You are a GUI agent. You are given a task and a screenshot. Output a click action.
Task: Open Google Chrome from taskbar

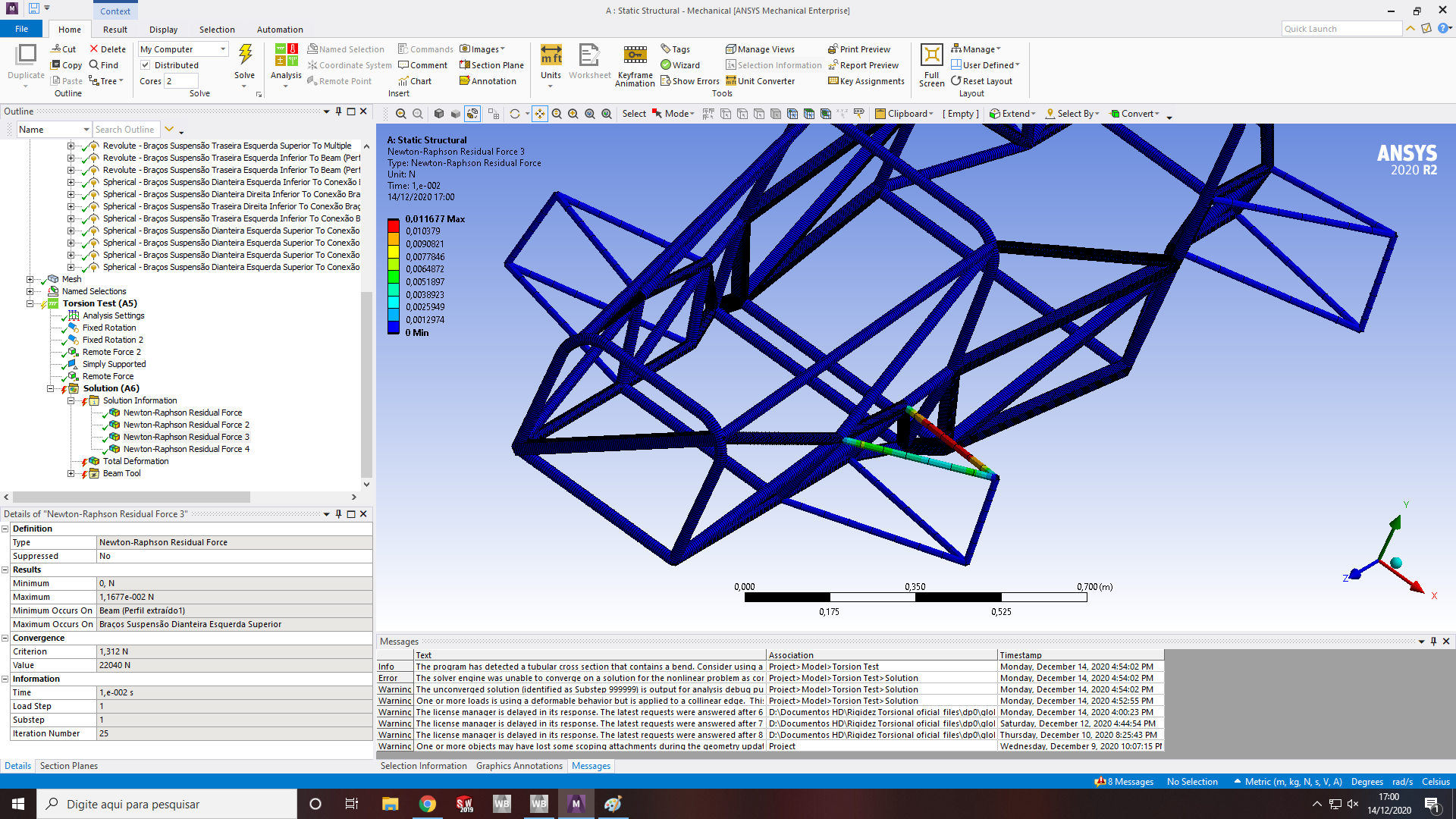(428, 804)
